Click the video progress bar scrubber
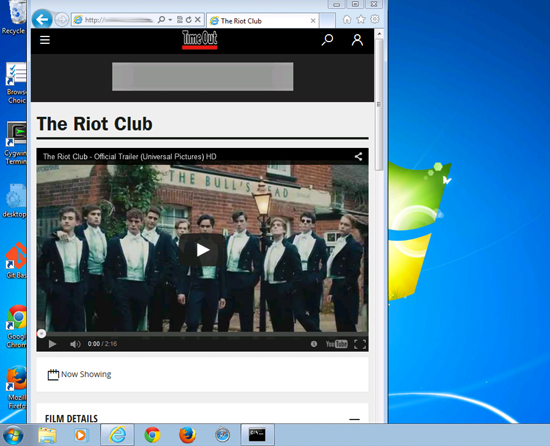Viewport: 550px width, 446px height. click(x=41, y=334)
